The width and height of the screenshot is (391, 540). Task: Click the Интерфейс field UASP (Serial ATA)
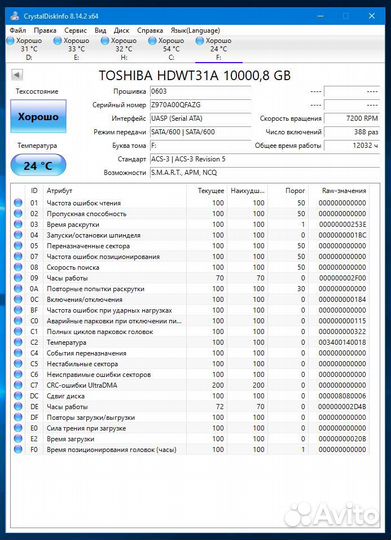(200, 118)
